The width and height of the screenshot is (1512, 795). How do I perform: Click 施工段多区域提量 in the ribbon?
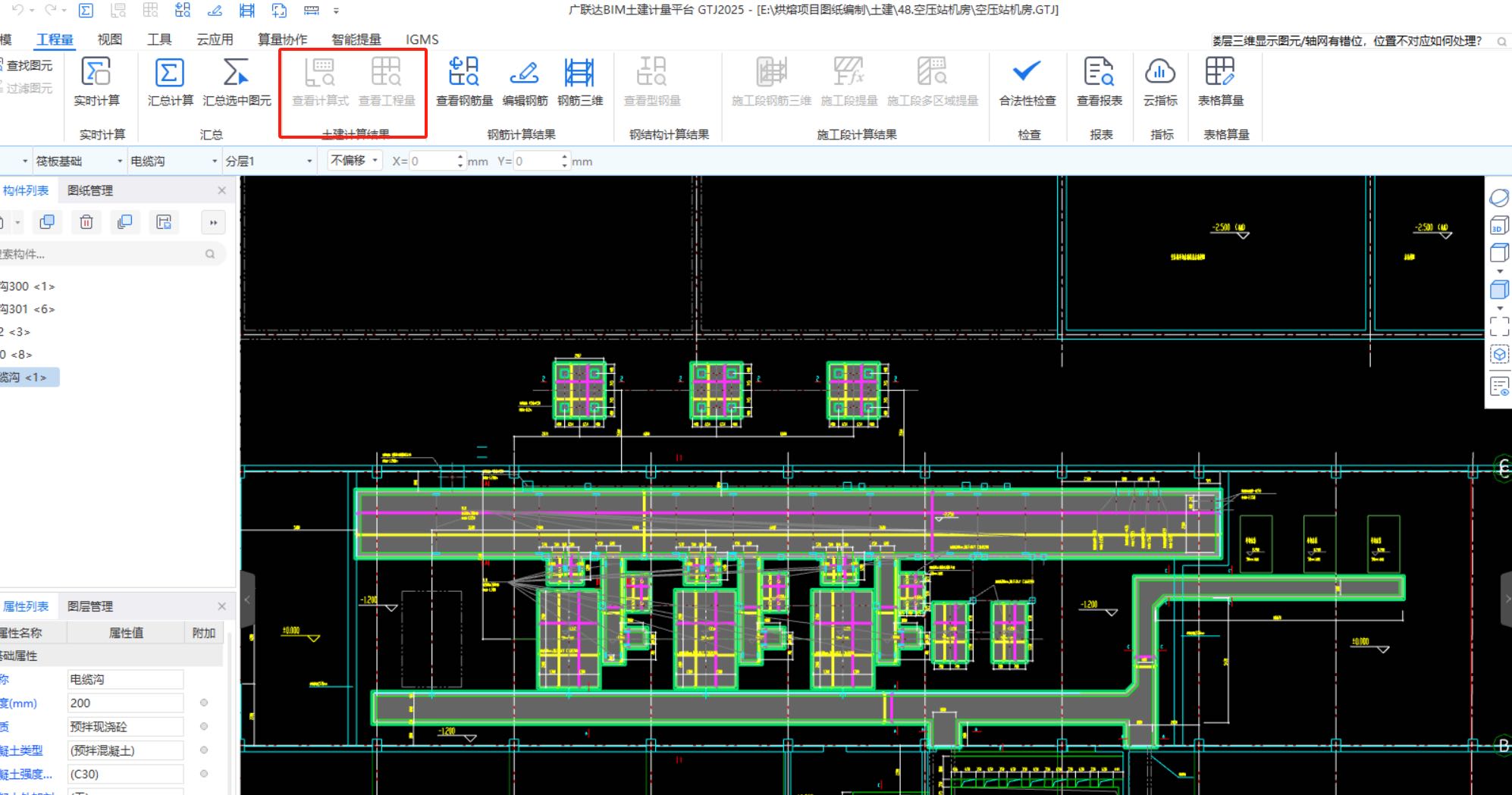(933, 82)
